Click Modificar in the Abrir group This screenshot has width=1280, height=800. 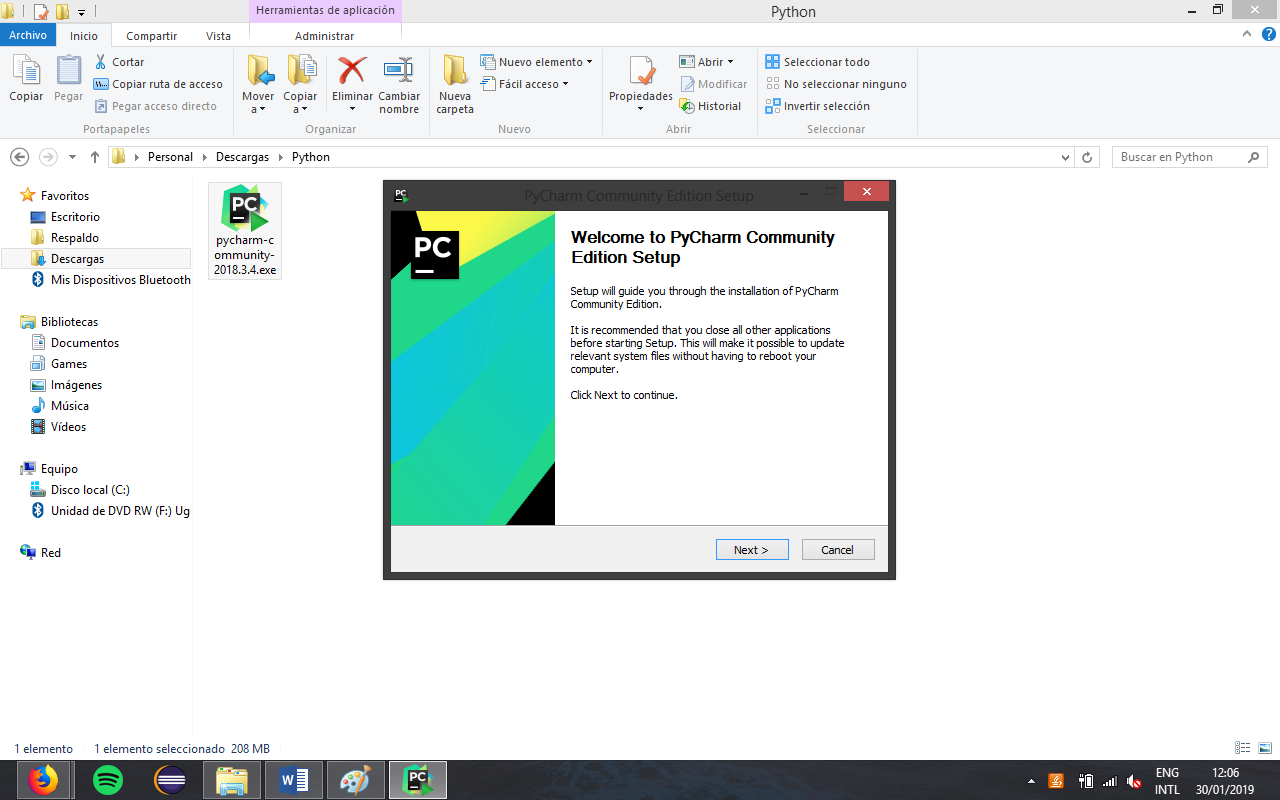coord(714,84)
